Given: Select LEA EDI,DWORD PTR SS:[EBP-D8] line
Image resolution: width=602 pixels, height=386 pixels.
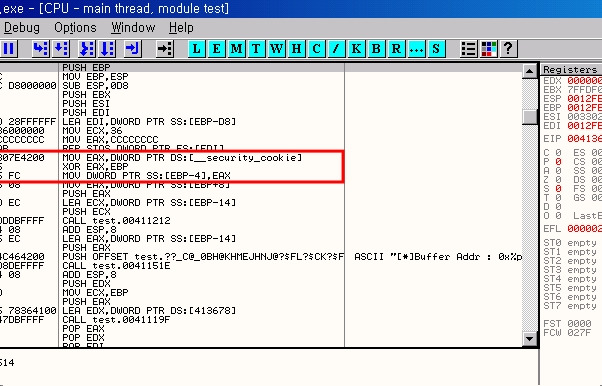Looking at the screenshot, I should [x=149, y=122].
